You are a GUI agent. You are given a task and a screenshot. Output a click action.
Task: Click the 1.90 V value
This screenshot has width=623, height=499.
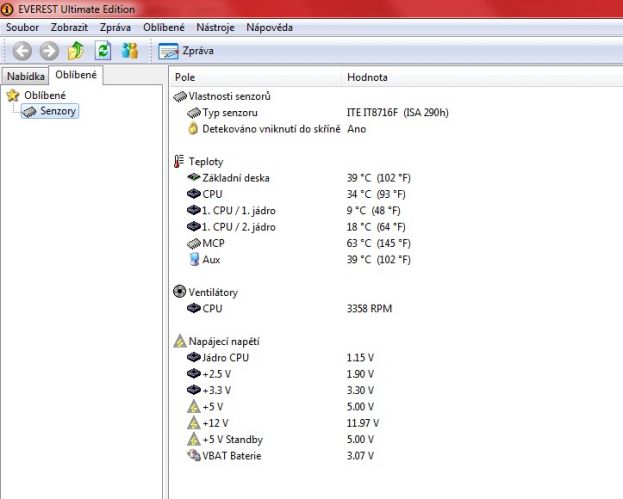[360, 374]
